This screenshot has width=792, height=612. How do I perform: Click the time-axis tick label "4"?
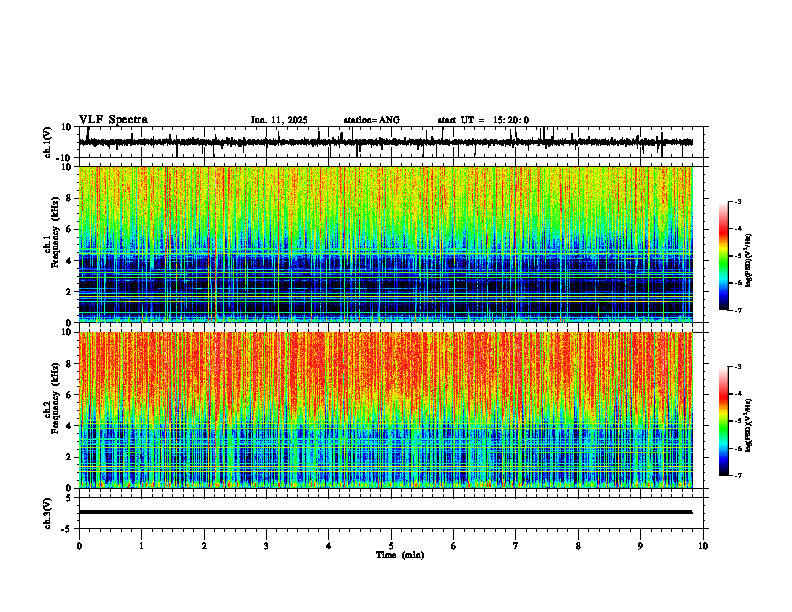point(329,546)
